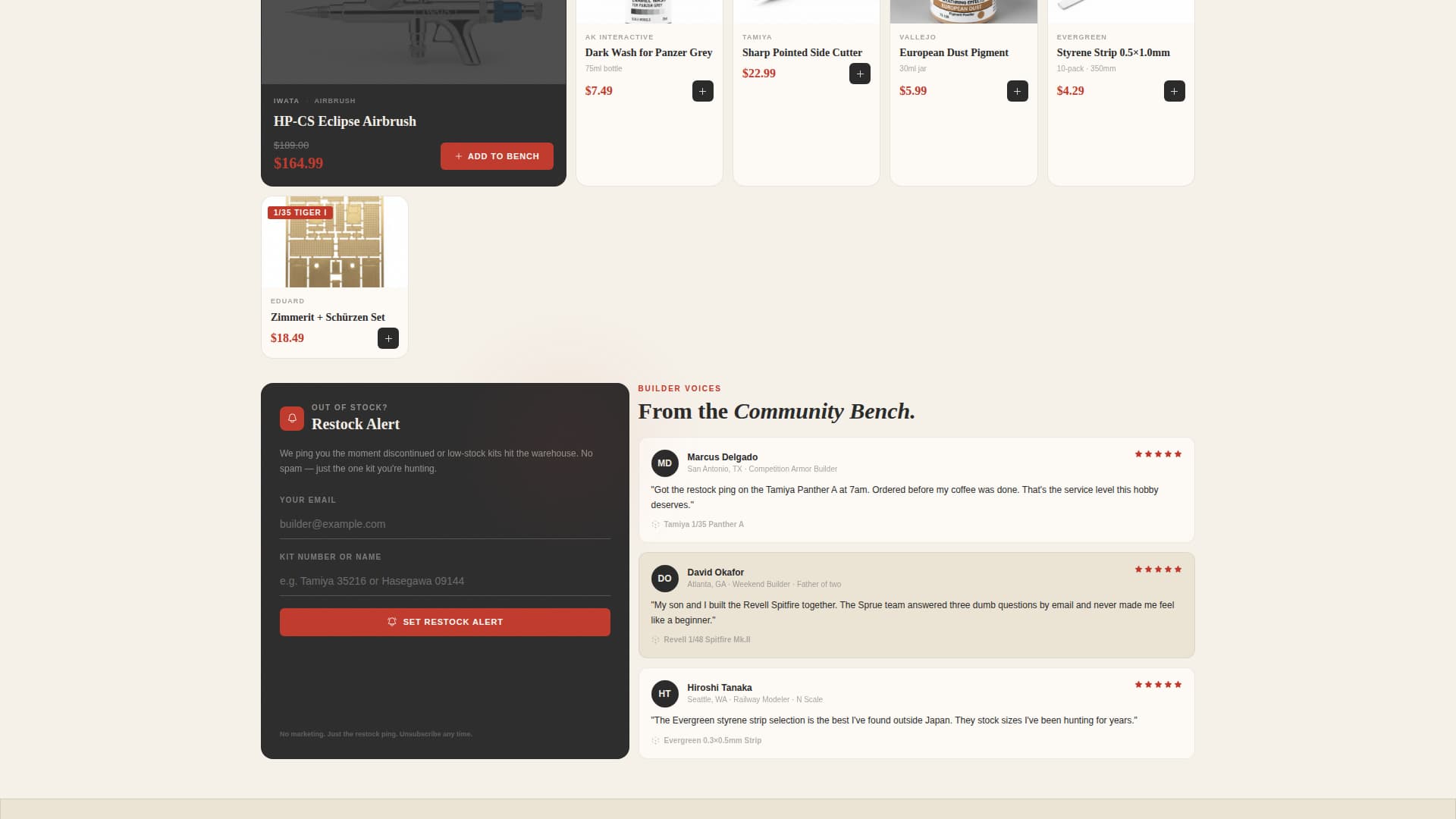Click the struck-through $189.00 price
Screen dimensions: 1456x819
(x=291, y=145)
